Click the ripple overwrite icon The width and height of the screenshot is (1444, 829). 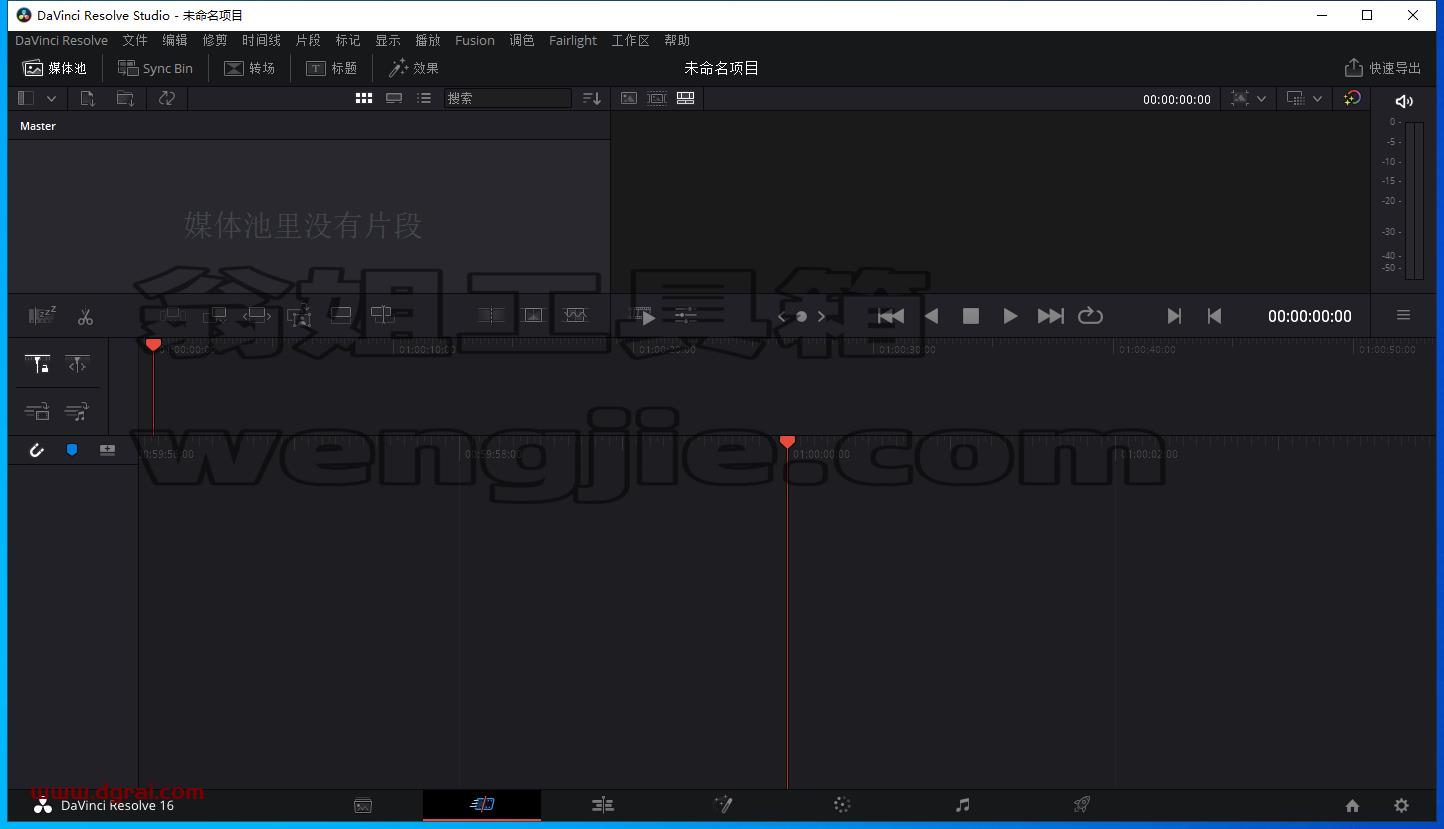257,316
